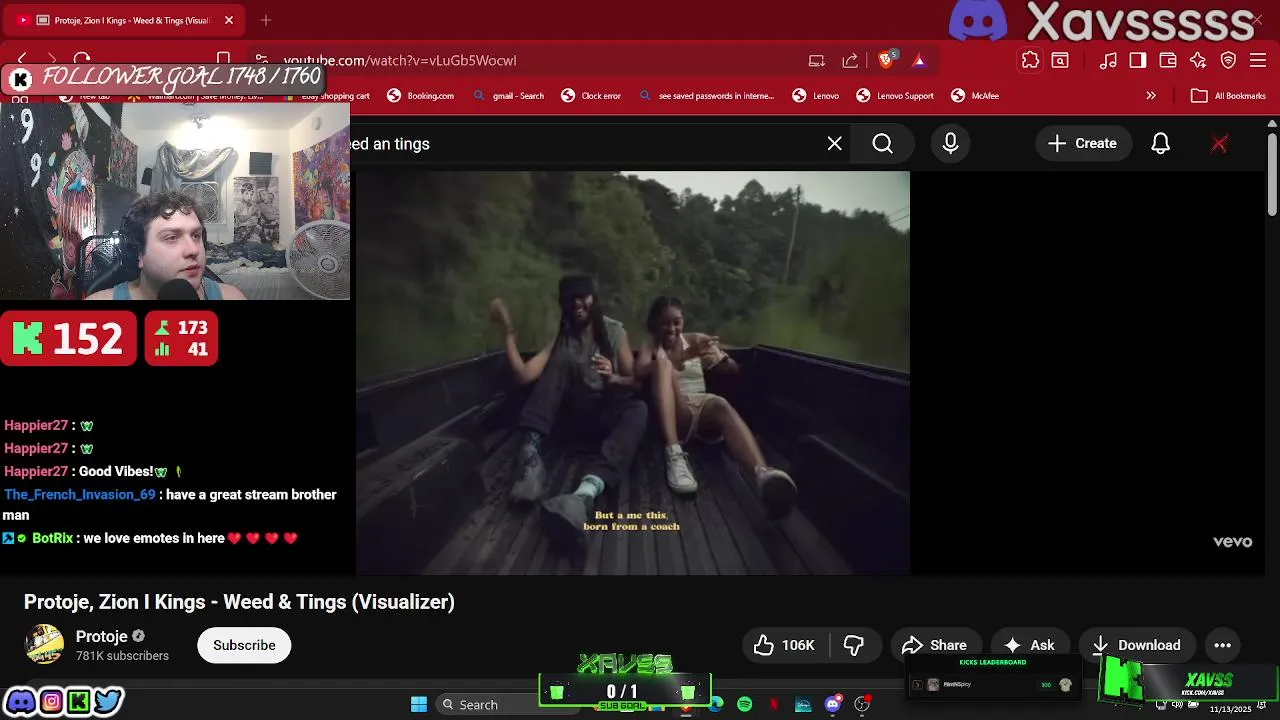Click the Share button under the video

click(x=935, y=645)
